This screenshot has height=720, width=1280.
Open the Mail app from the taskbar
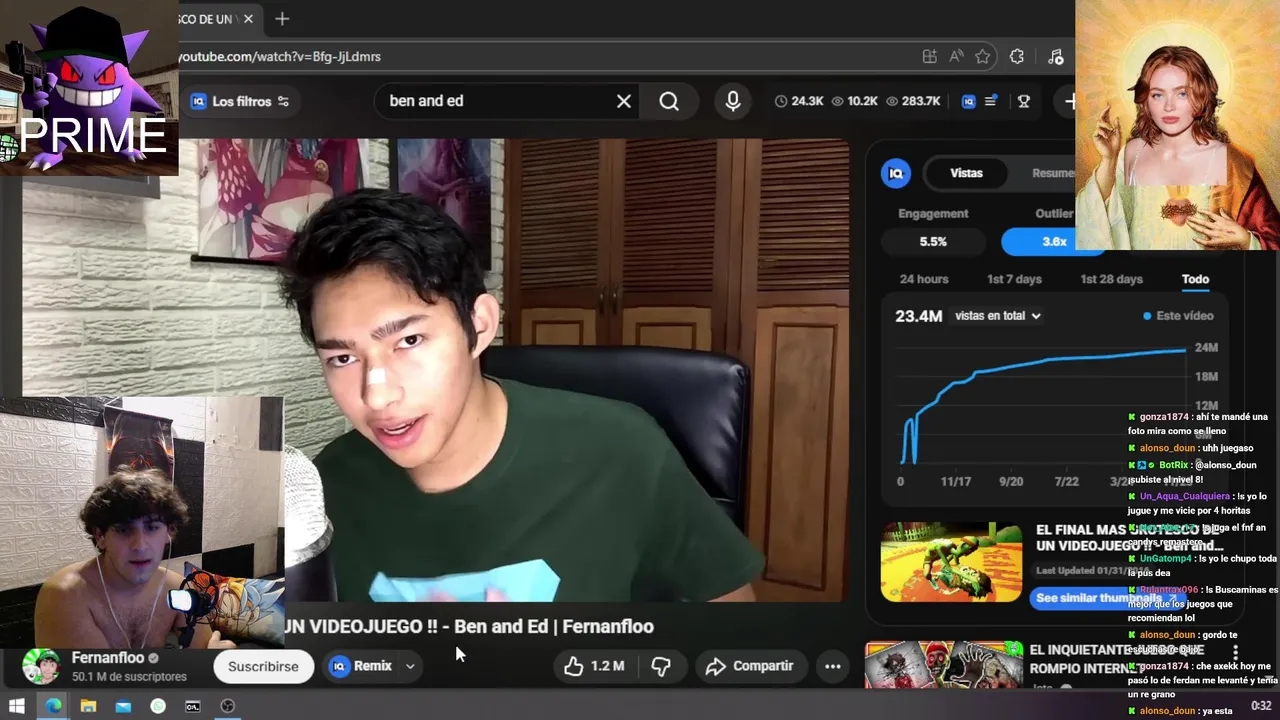point(123,706)
